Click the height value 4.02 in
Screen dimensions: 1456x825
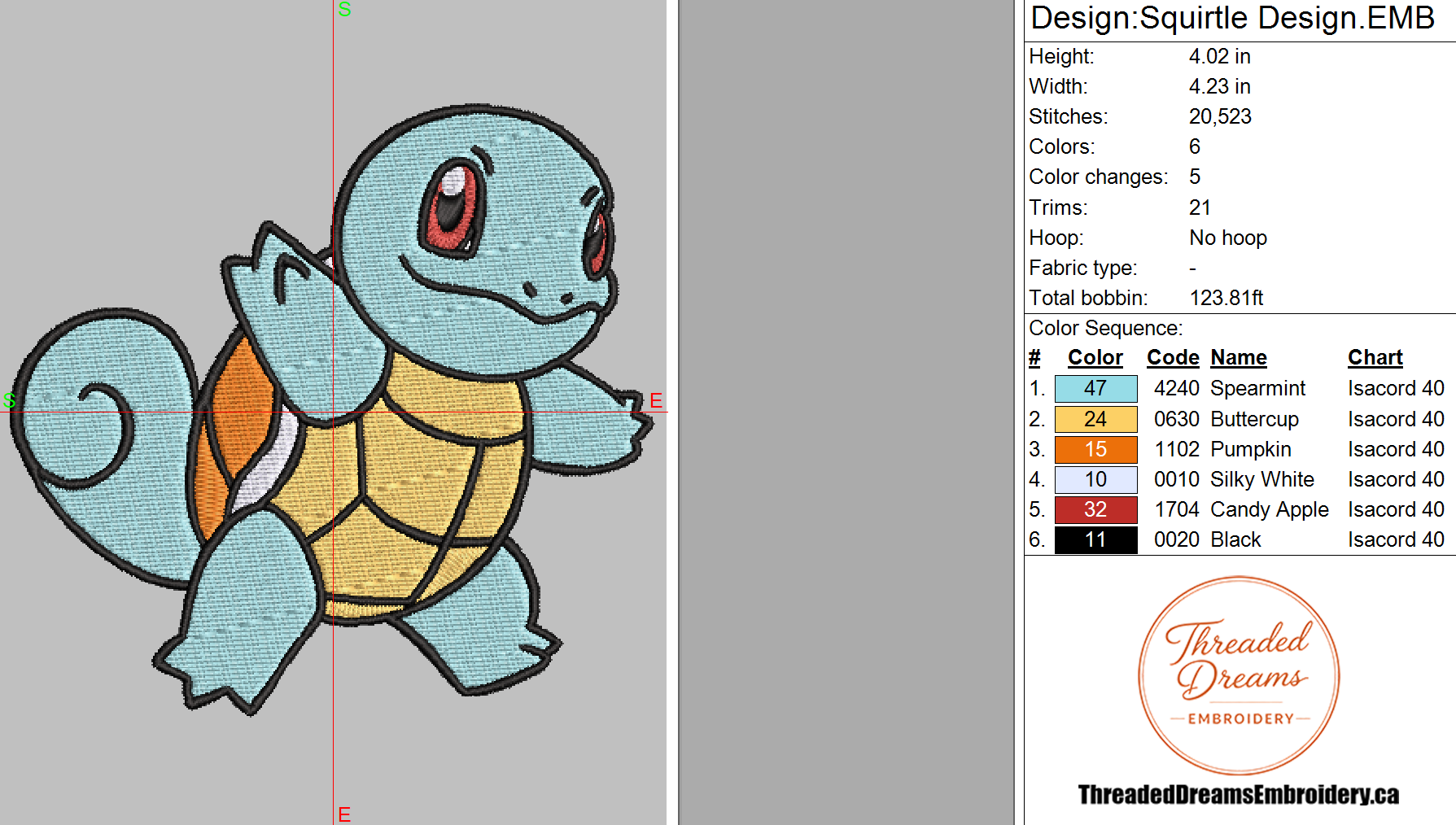[1219, 56]
